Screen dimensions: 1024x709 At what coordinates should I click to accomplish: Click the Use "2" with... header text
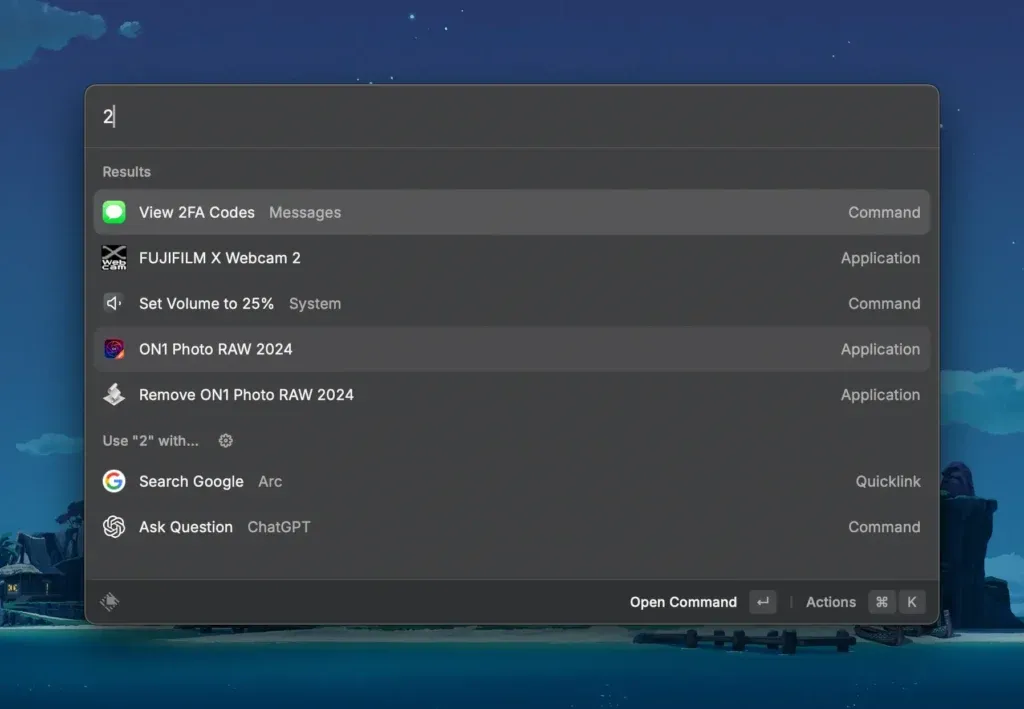(x=150, y=441)
